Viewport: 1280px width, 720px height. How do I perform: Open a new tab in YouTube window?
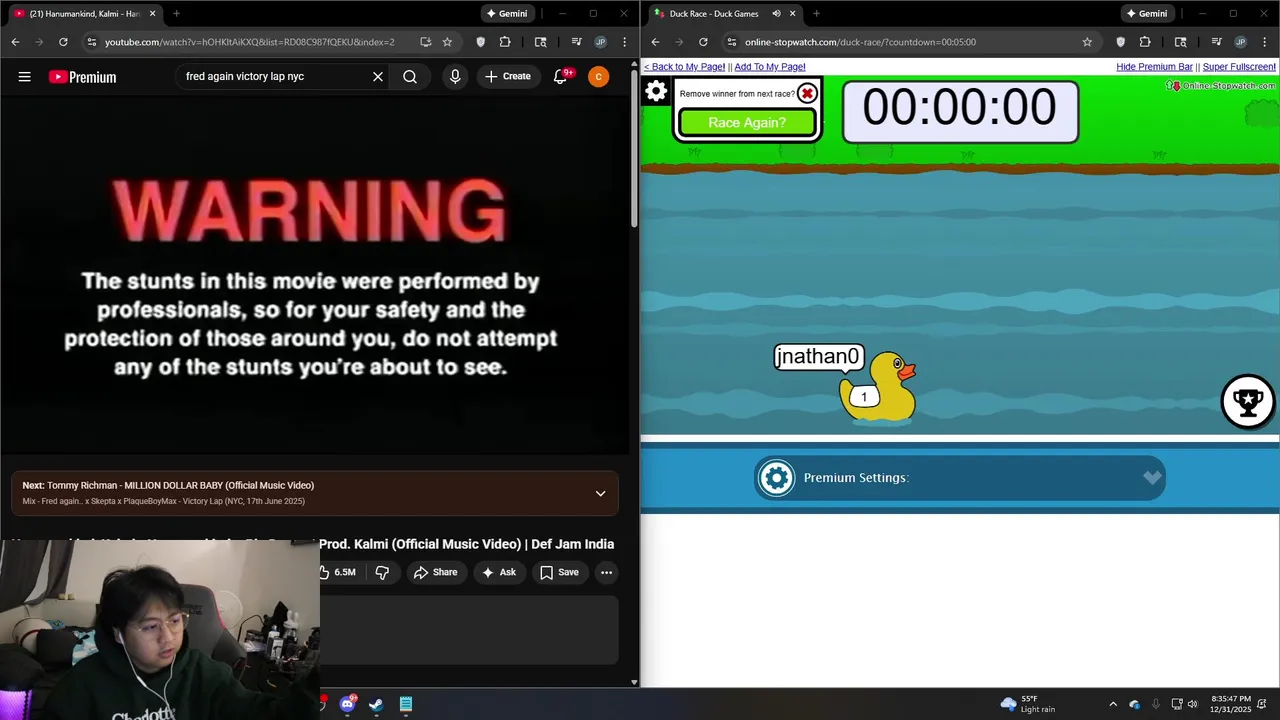176,14
